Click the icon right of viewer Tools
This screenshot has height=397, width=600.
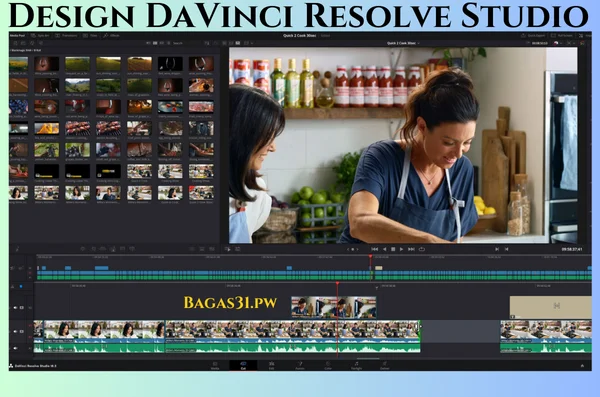pyautogui.click(x=238, y=249)
